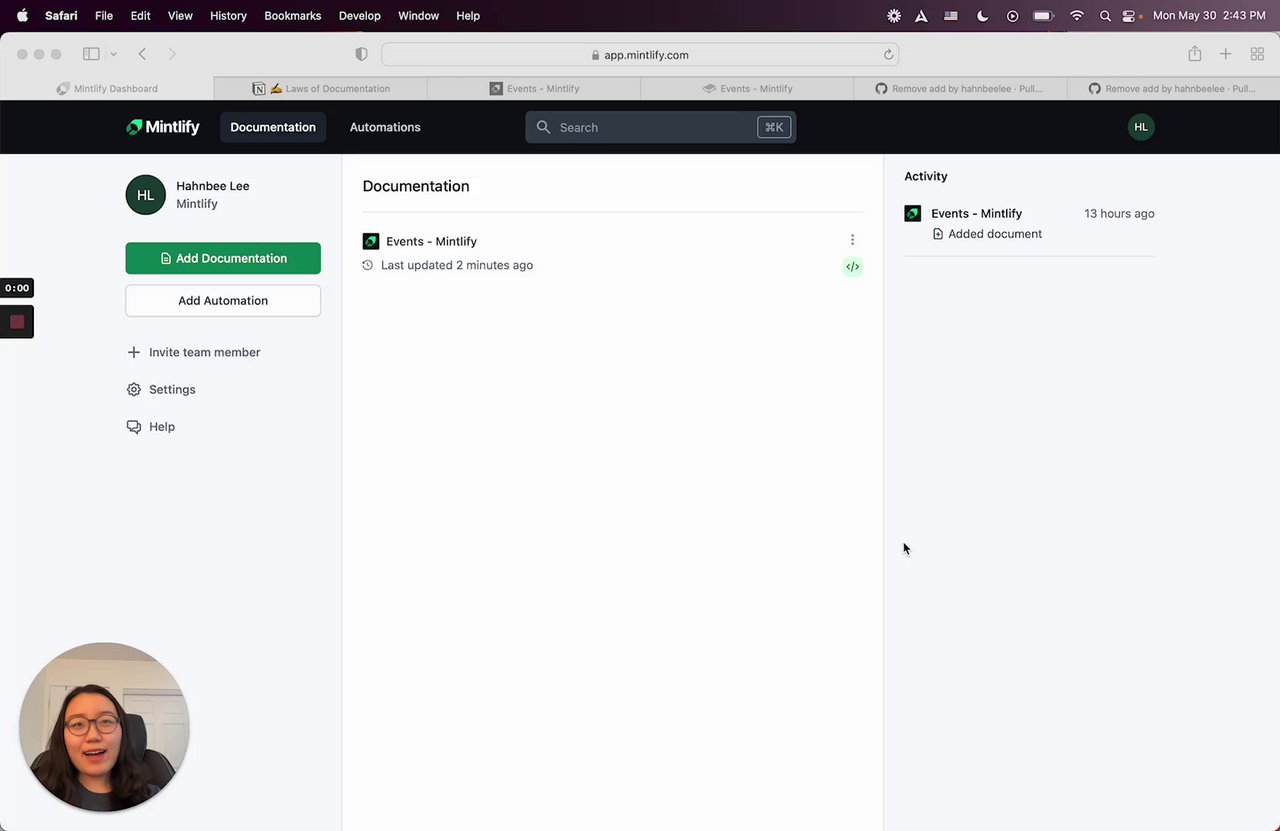
Task: Click the Events - Mintlify document icon
Action: pos(371,241)
